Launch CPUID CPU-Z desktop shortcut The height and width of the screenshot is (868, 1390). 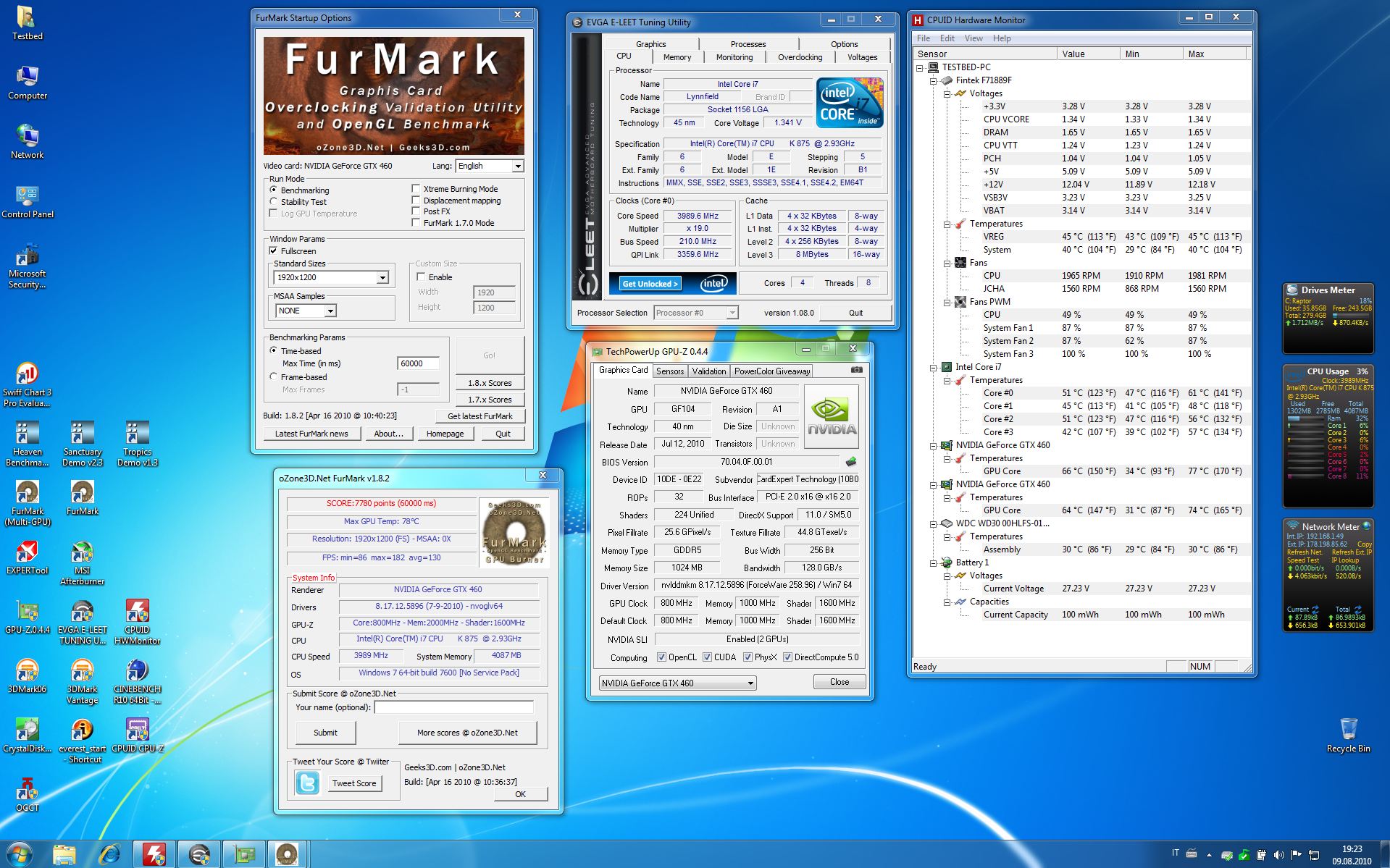tap(137, 735)
